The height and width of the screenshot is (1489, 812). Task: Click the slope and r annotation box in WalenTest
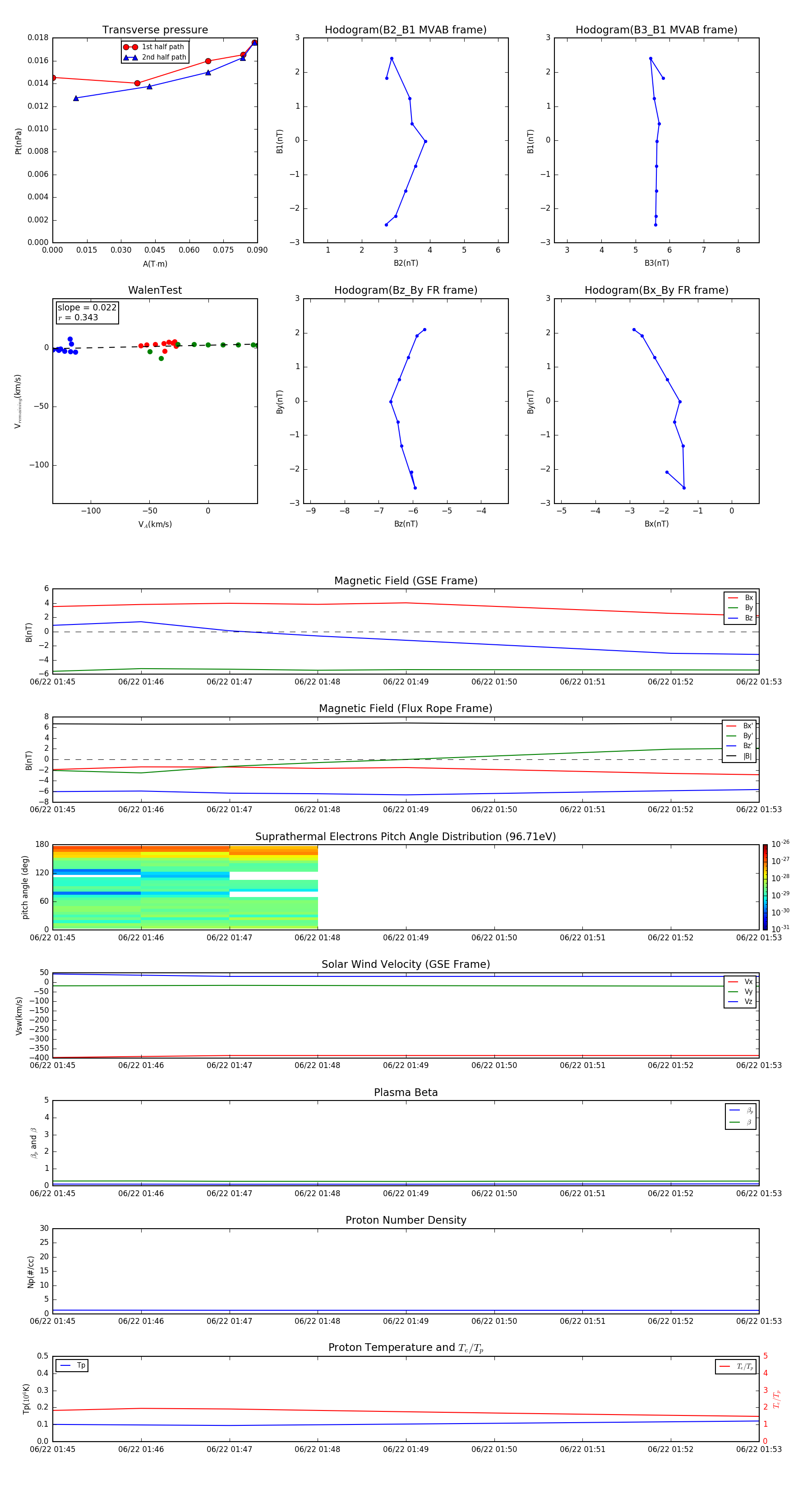[x=87, y=312]
